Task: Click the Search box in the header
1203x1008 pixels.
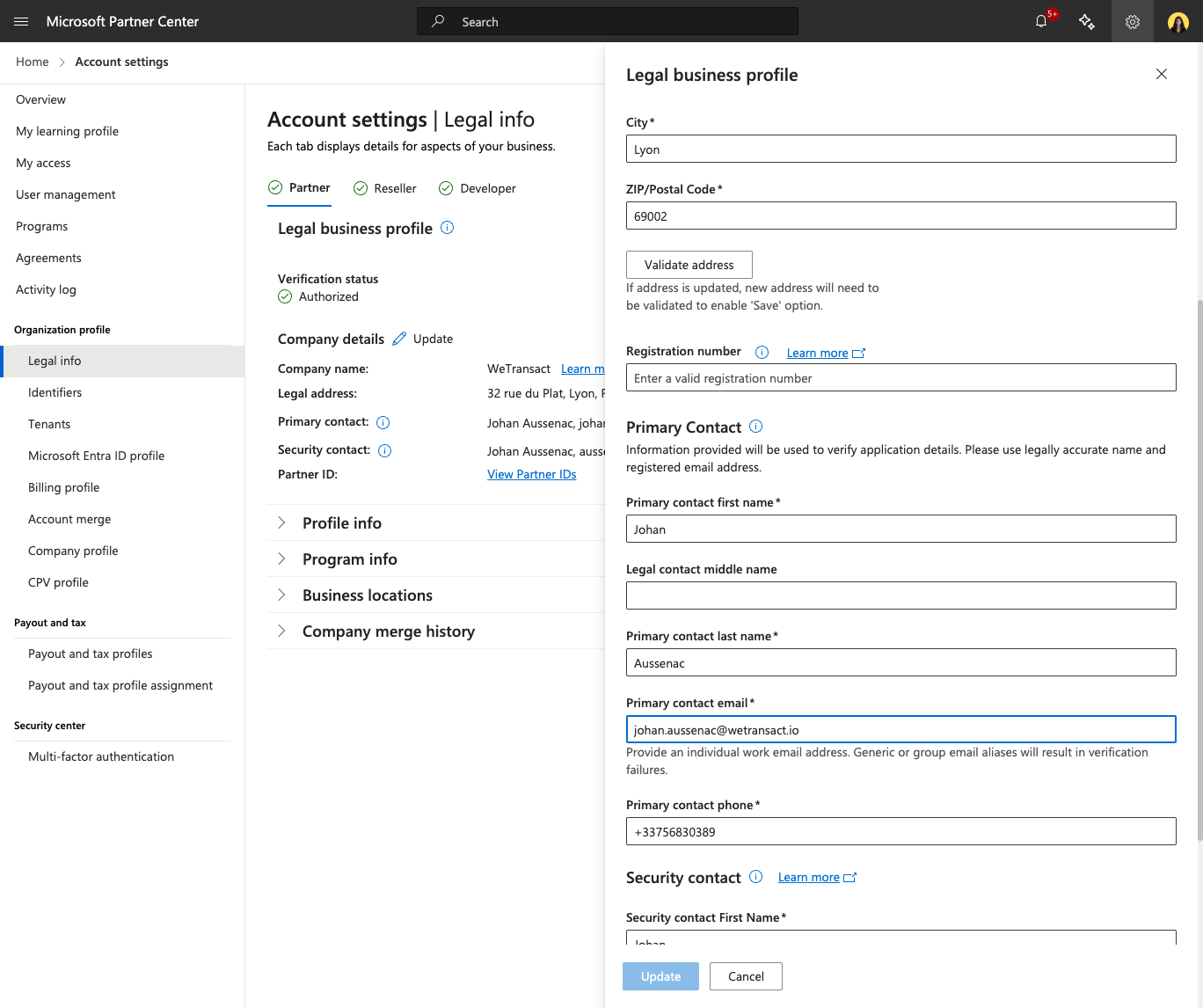Action: pyautogui.click(x=608, y=21)
